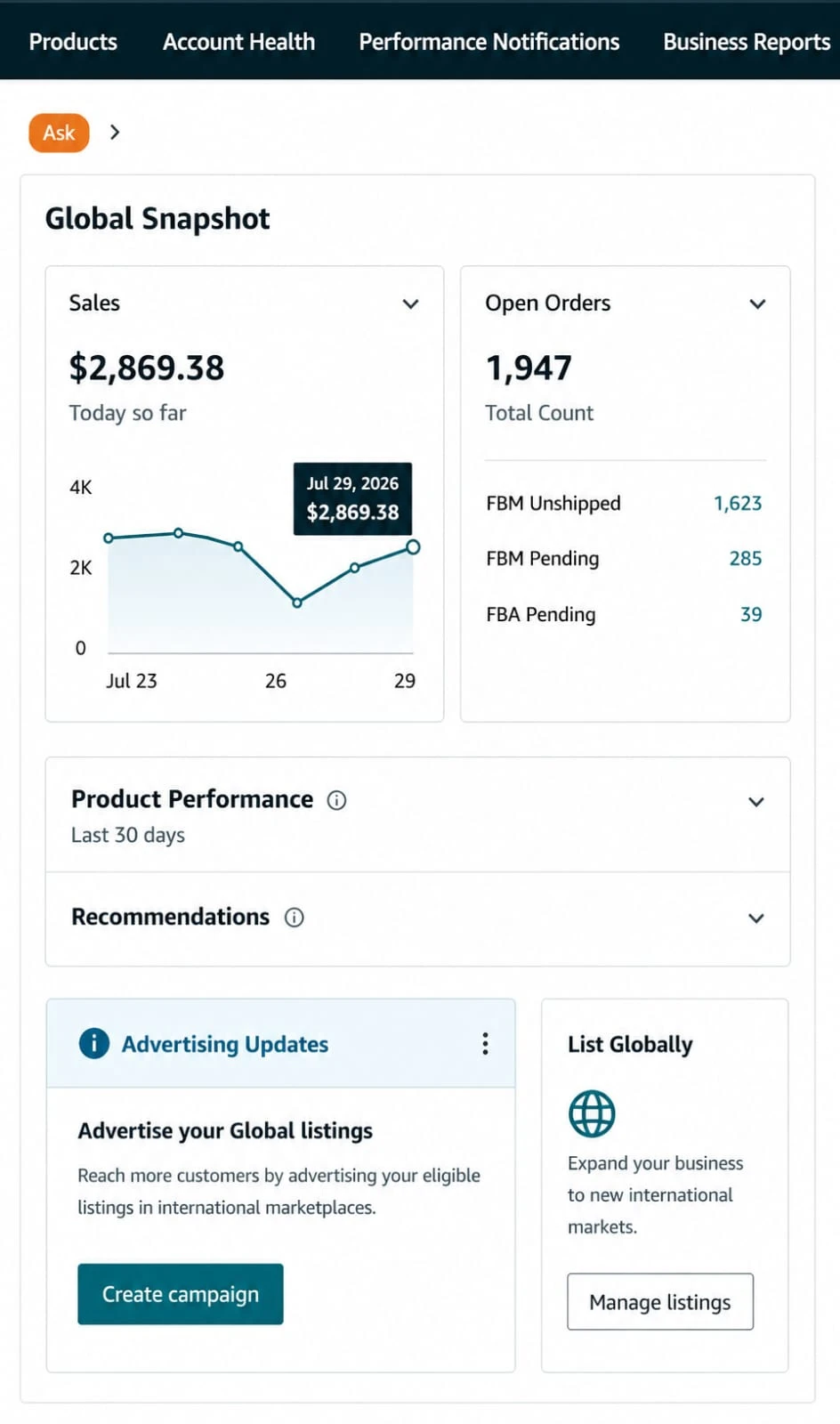This screenshot has height=1424, width=840.
Task: Click Create campaign button
Action: coord(181,1294)
